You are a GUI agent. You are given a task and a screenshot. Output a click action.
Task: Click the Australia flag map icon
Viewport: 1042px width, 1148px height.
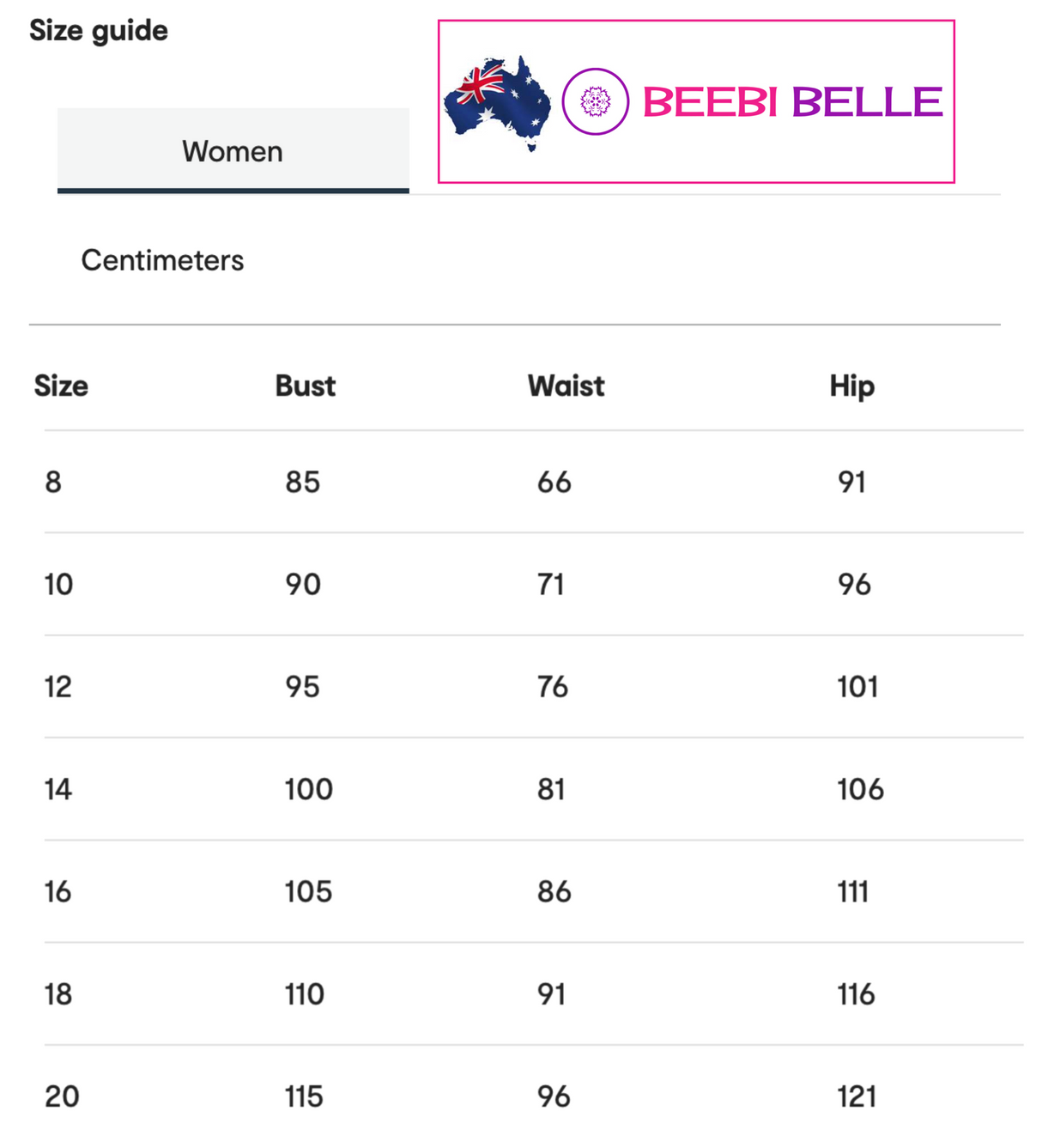pyautogui.click(x=497, y=103)
